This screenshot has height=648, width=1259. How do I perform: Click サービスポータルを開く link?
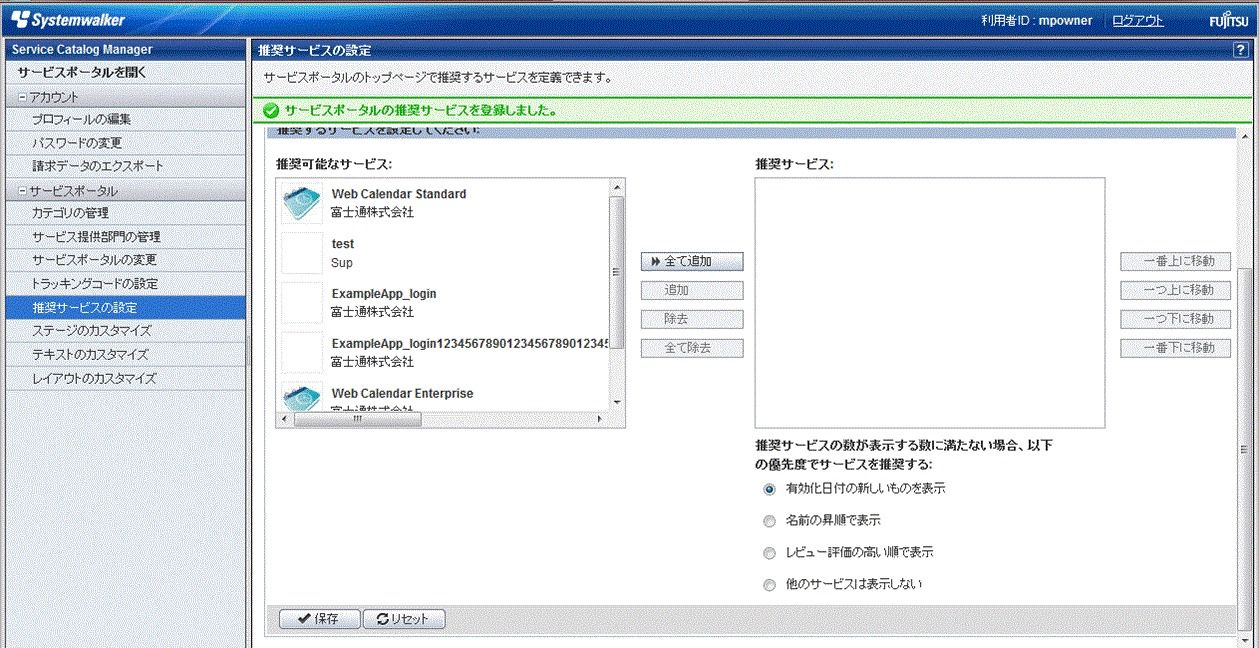point(82,73)
